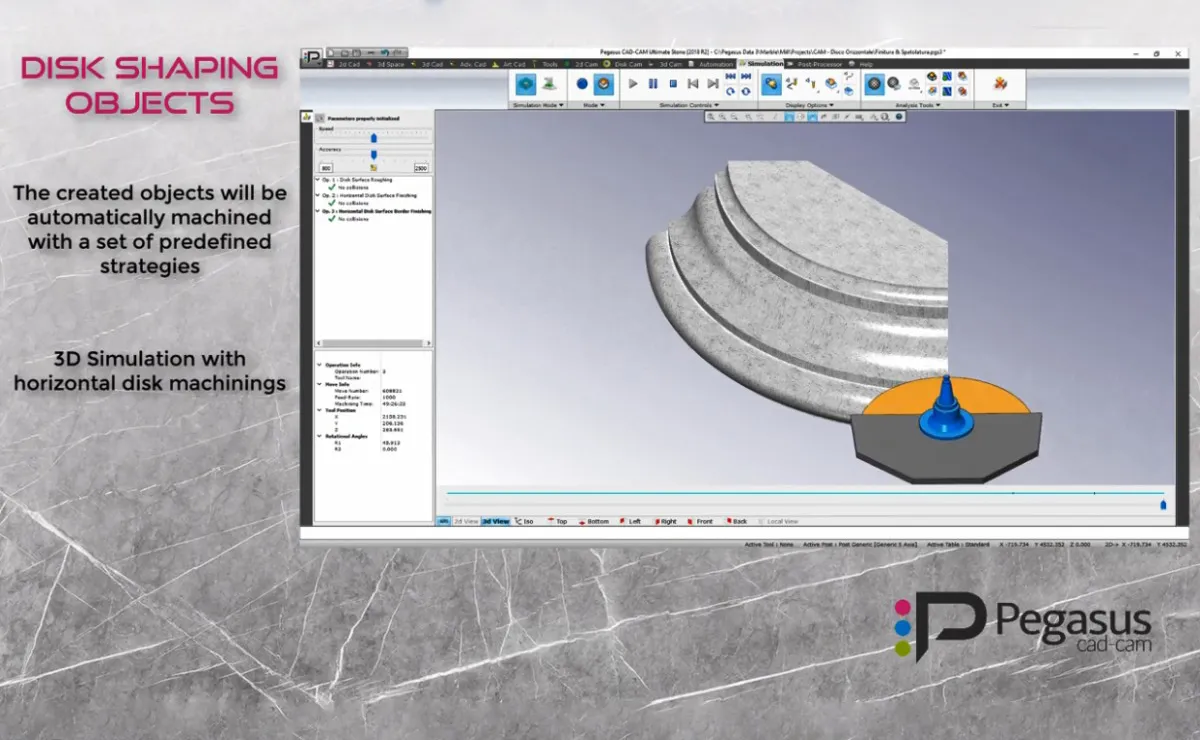Click the first Display Options icon
The height and width of the screenshot is (740, 1200).
[771, 84]
